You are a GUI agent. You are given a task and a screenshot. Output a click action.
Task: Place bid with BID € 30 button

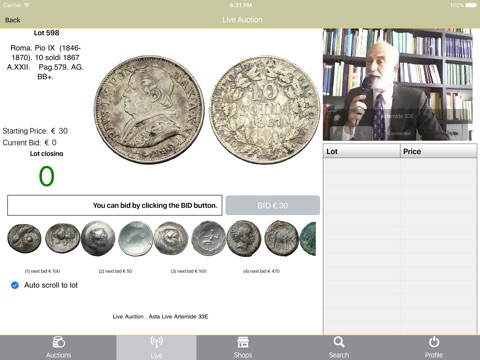tap(273, 205)
